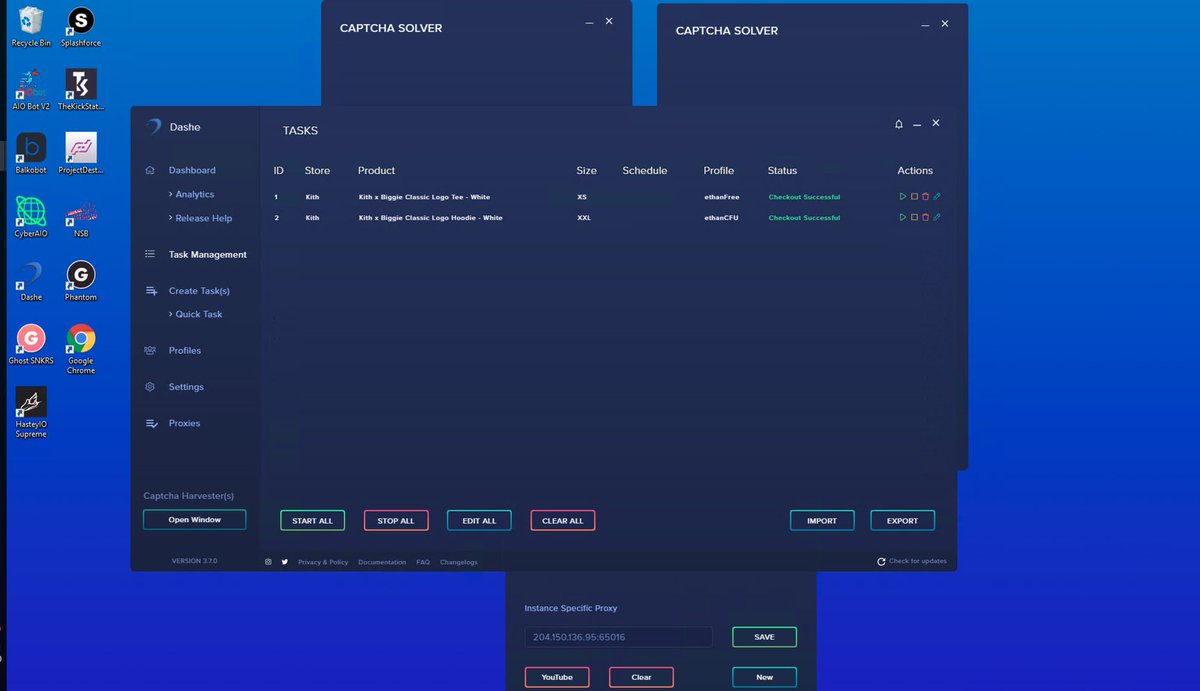The image size is (1200, 691).
Task: Delete task 2 with its trash icon
Action: point(925,217)
